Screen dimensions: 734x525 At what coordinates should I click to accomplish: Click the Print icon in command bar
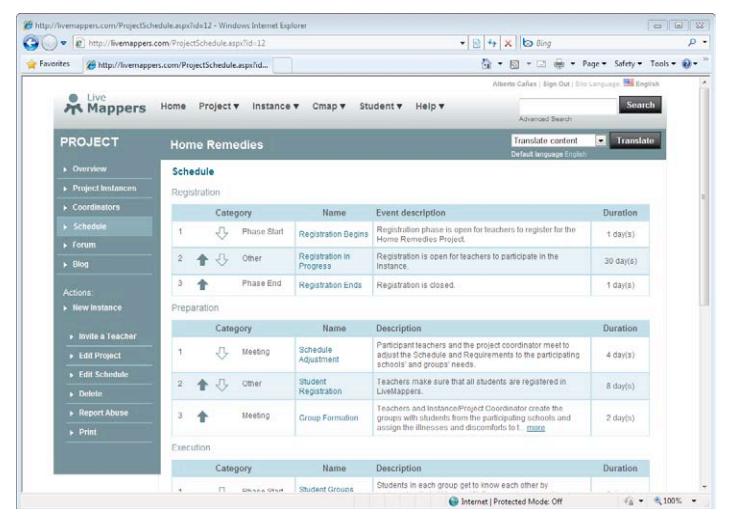[559, 64]
